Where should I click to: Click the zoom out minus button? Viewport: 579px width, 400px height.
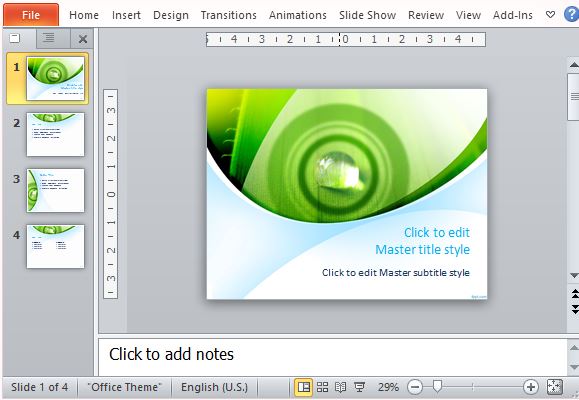415,387
